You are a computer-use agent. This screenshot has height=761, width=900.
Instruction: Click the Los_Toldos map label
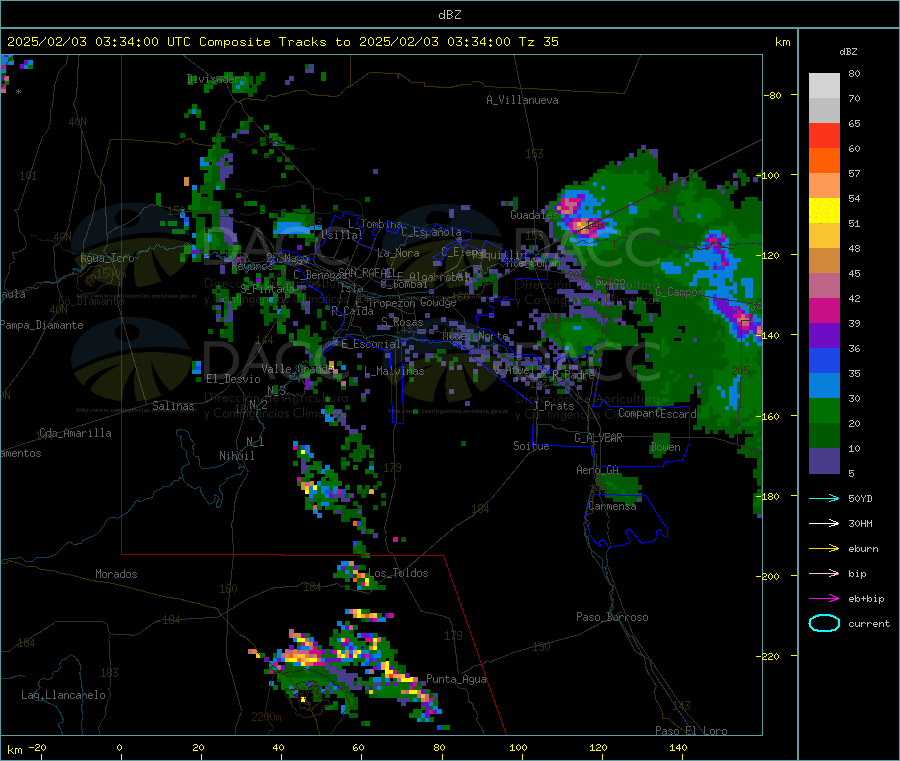(x=398, y=573)
